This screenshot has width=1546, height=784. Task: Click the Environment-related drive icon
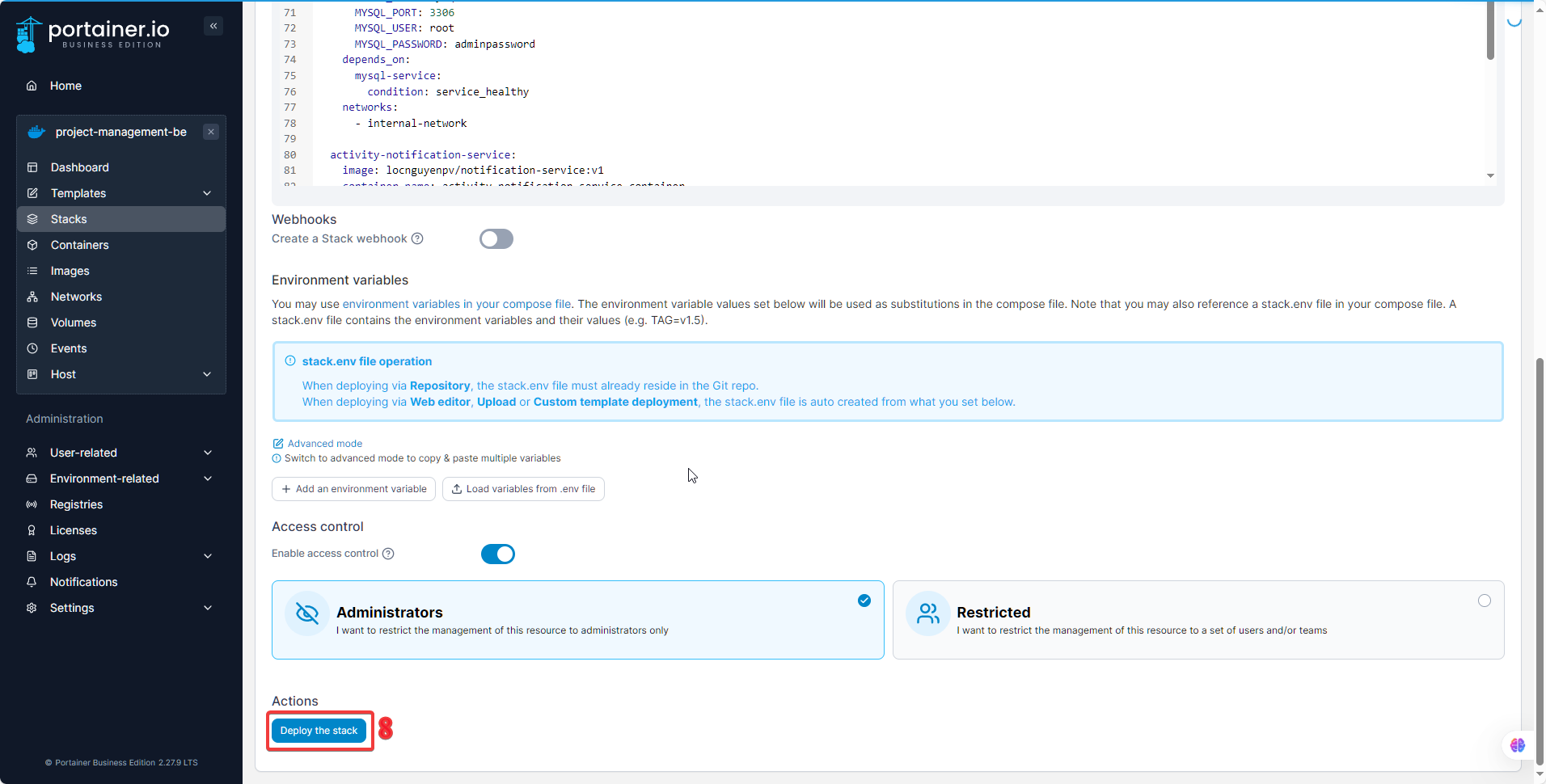[x=32, y=478]
